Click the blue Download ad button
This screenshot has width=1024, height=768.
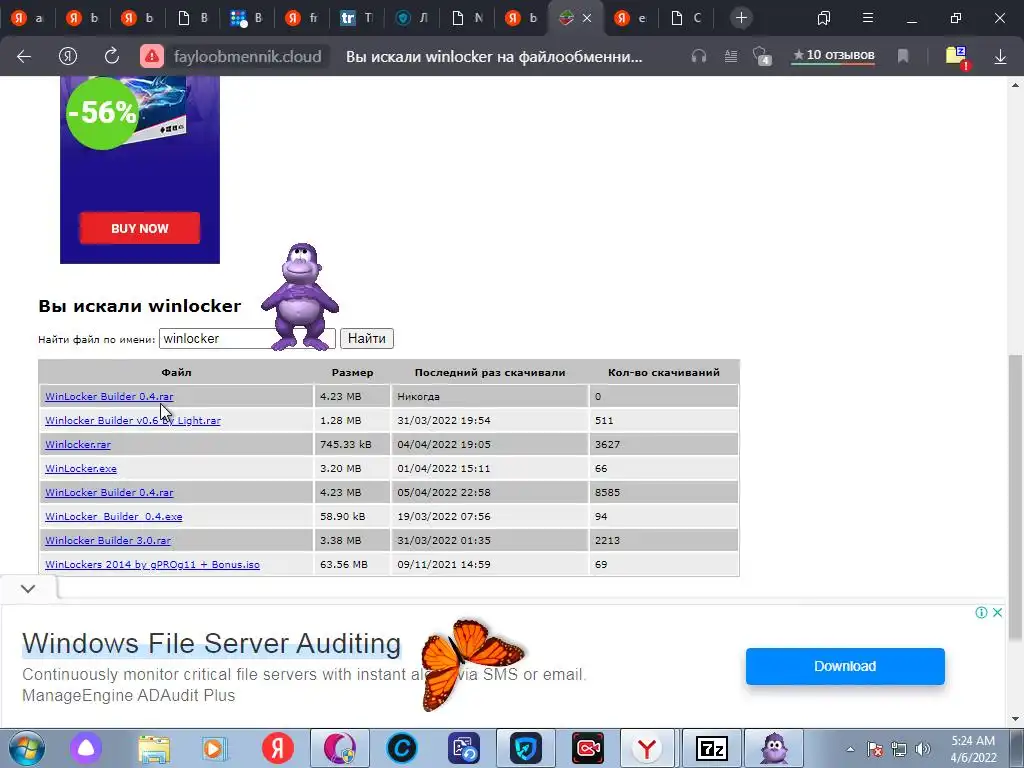pos(845,666)
